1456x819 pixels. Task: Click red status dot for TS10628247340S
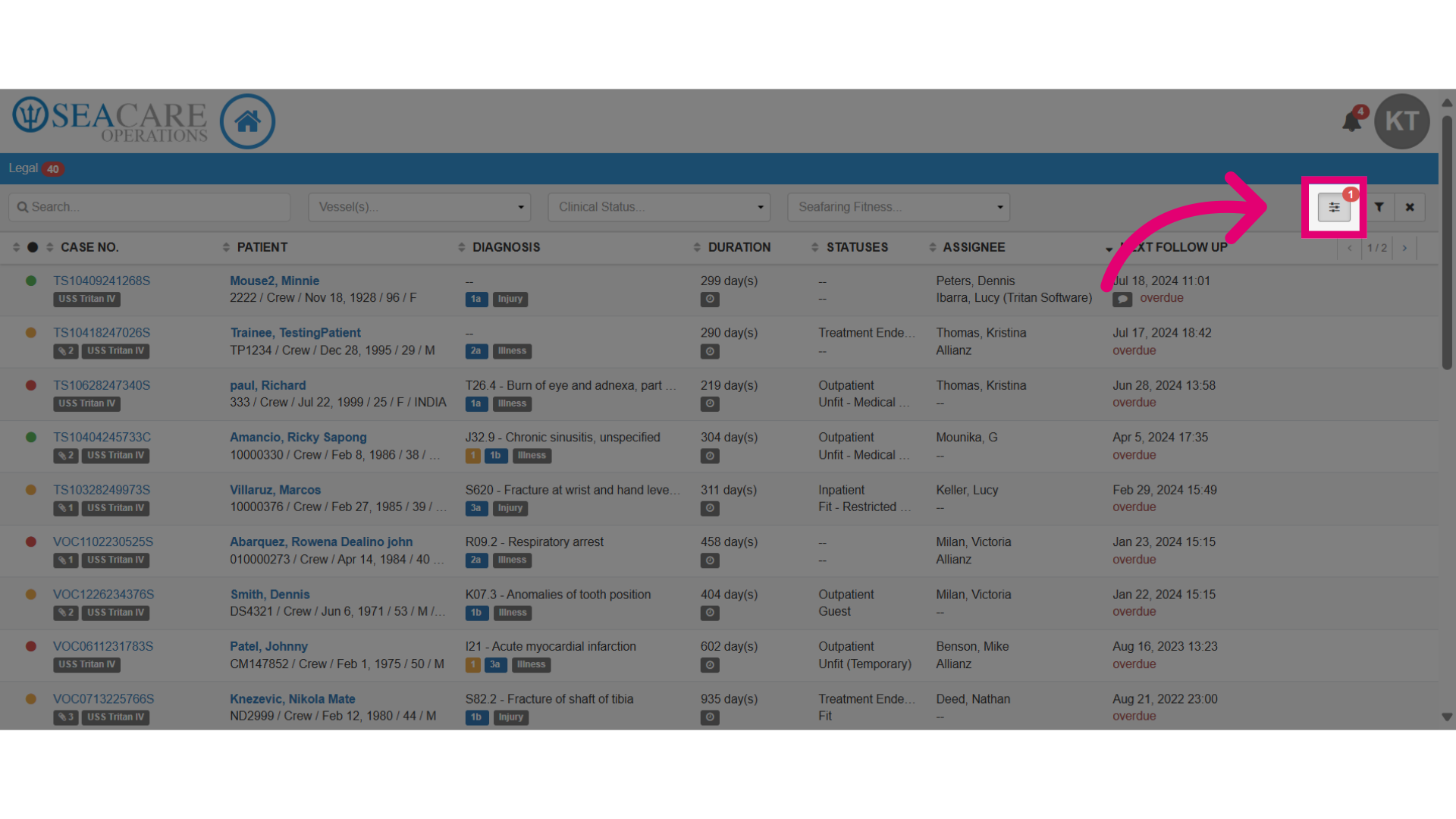point(31,385)
